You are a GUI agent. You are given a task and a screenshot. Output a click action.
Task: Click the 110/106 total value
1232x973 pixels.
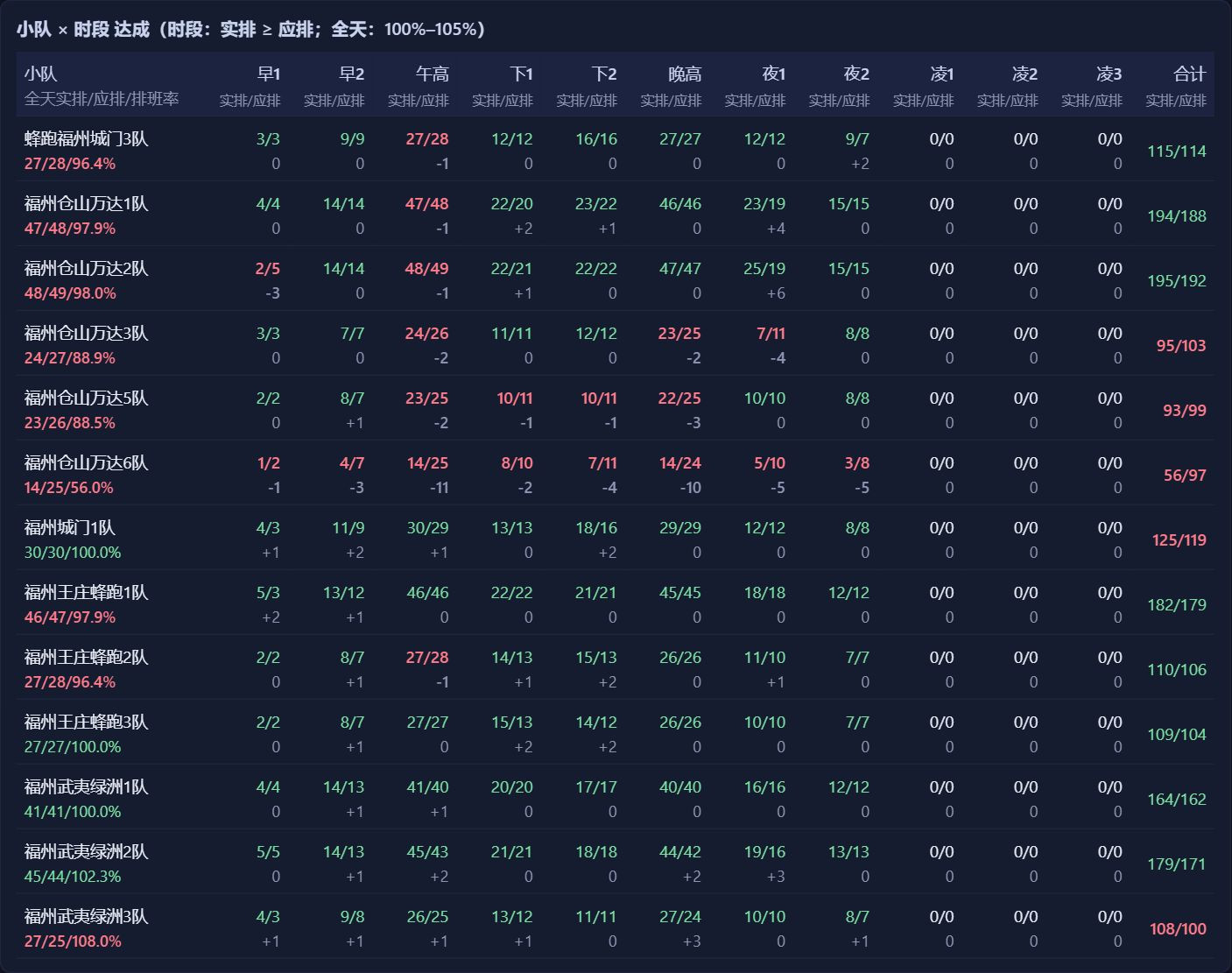coord(1177,670)
